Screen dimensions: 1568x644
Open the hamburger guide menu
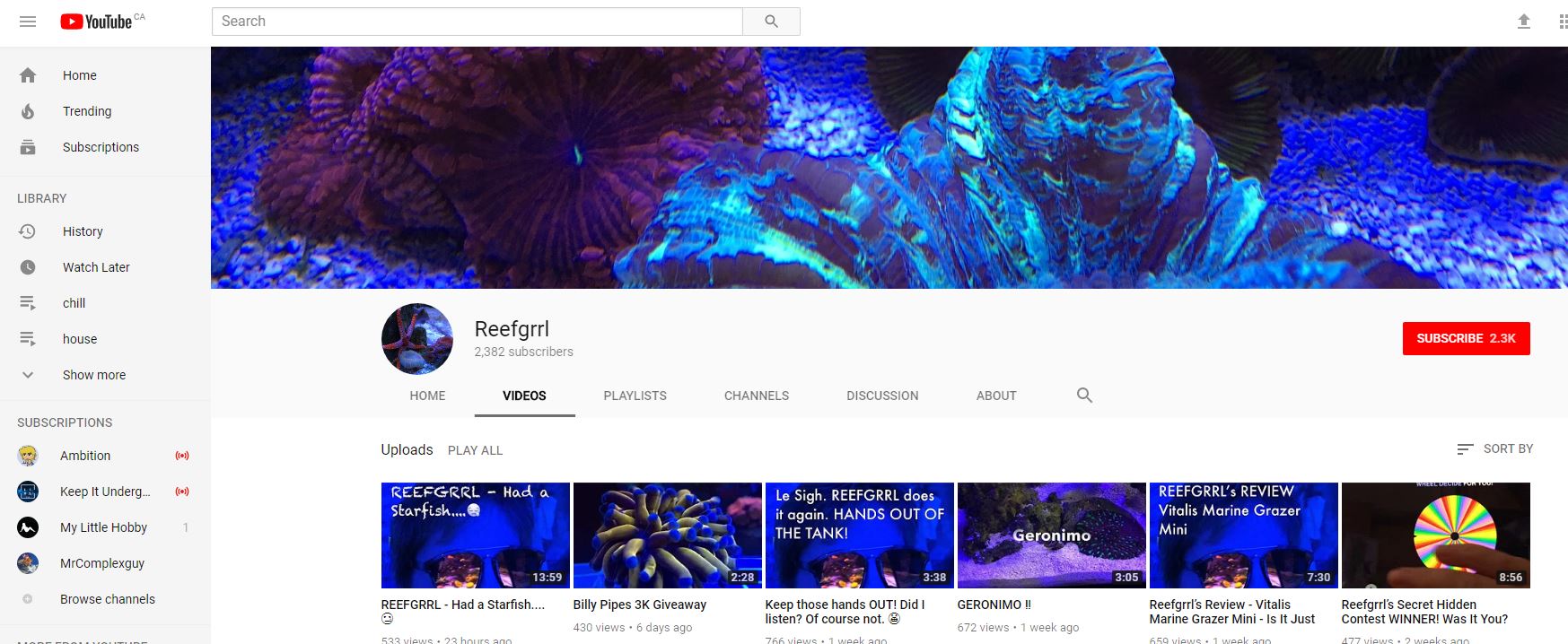point(28,22)
